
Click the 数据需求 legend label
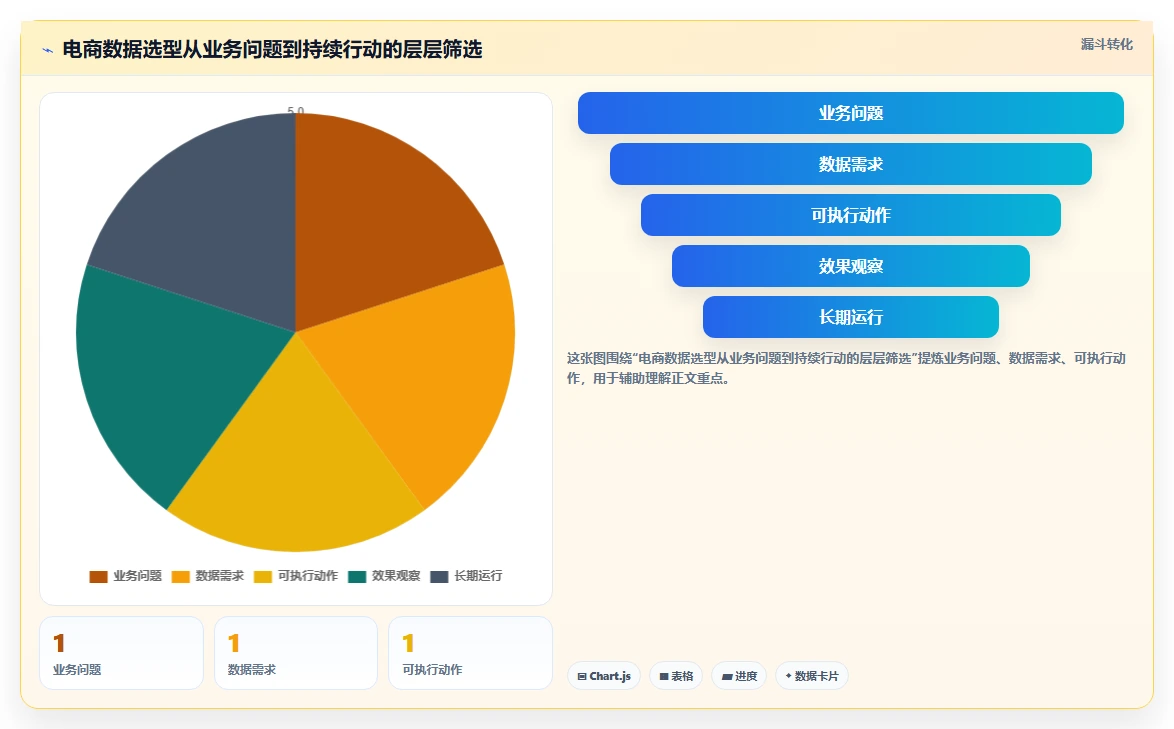[220, 576]
